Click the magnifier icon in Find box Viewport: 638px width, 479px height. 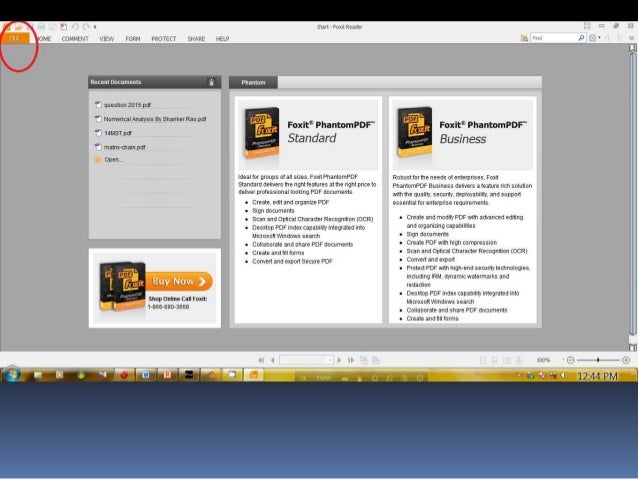(x=581, y=38)
